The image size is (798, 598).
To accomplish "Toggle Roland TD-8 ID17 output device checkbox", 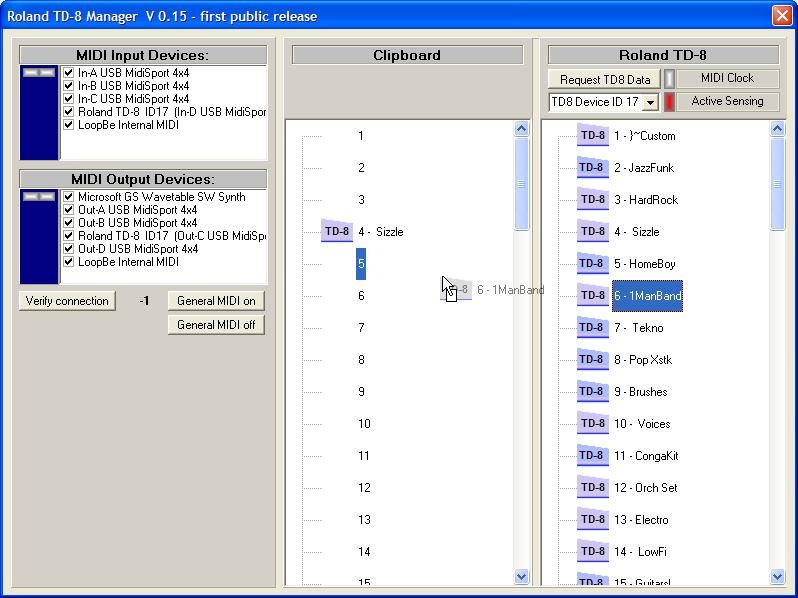I will (x=69, y=236).
